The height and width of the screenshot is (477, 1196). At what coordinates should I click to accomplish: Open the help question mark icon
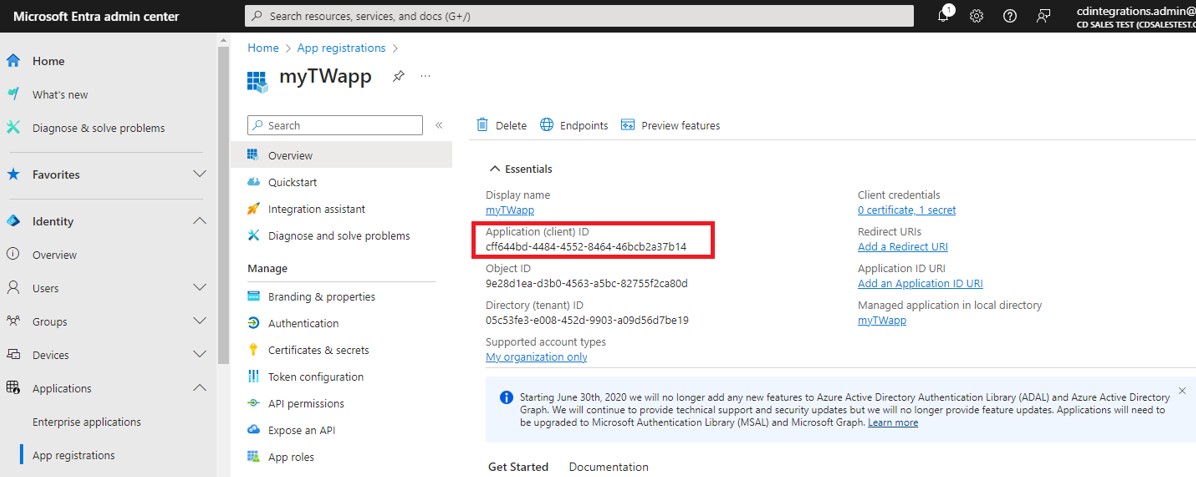[x=1010, y=16]
